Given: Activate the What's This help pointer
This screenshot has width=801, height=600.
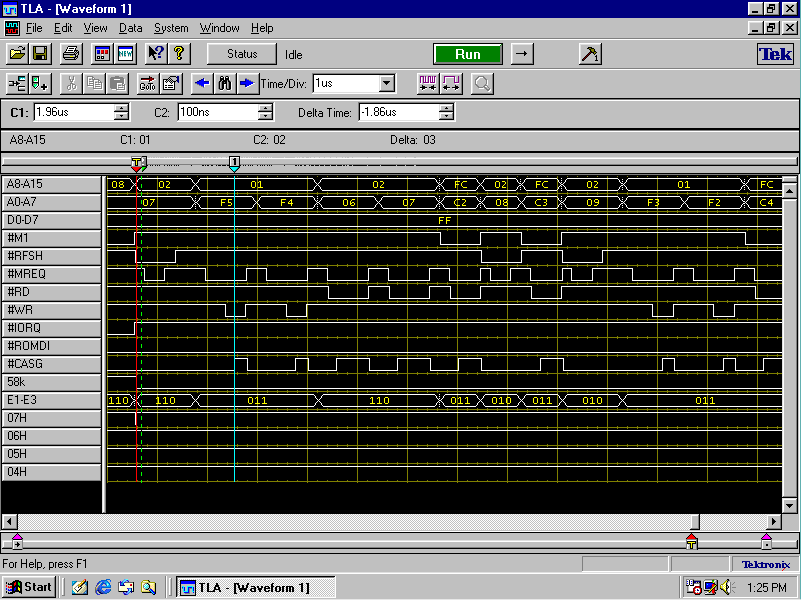Looking at the screenshot, I should 156,54.
